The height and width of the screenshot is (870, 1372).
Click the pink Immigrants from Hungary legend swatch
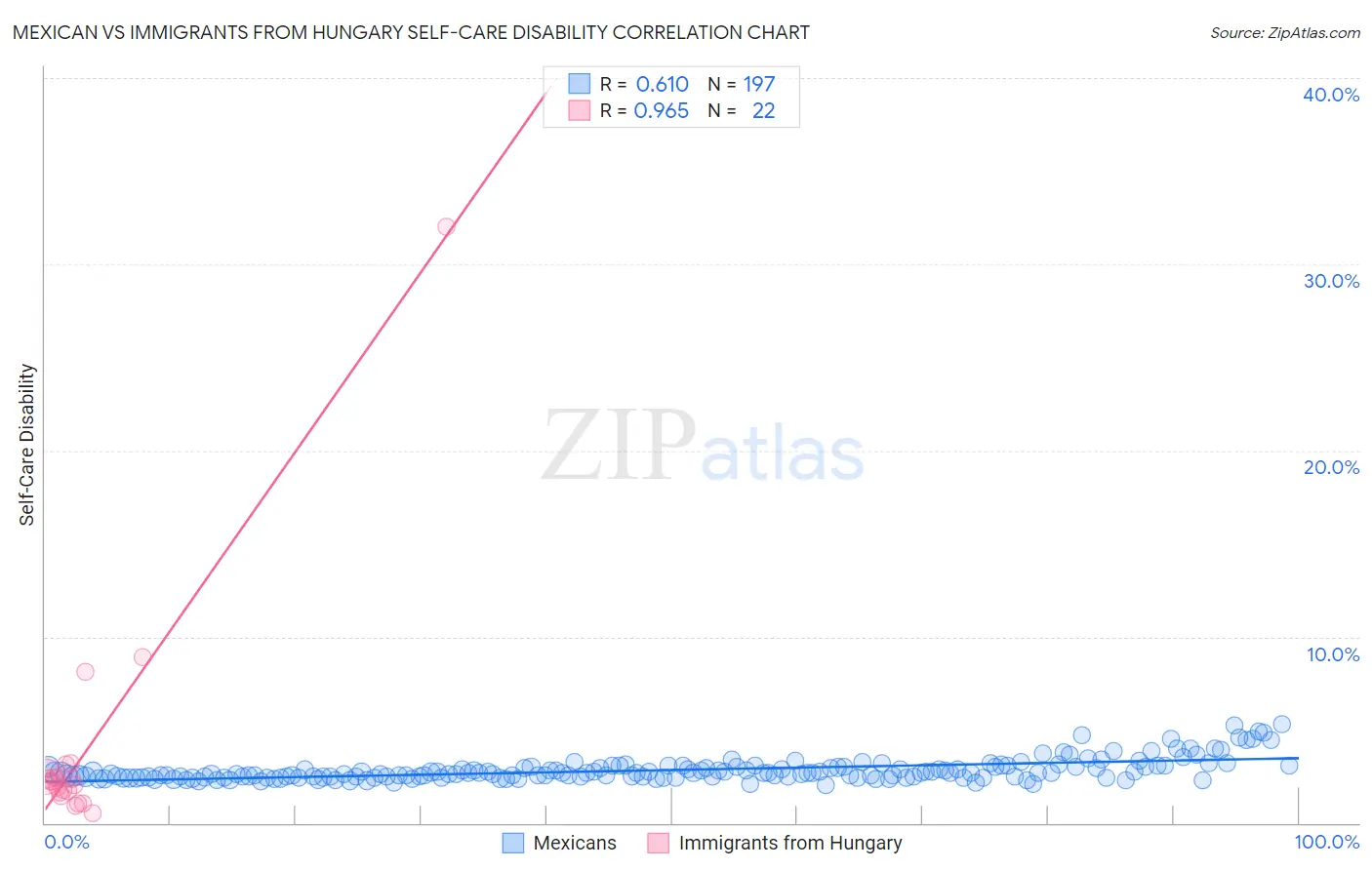coord(659,843)
